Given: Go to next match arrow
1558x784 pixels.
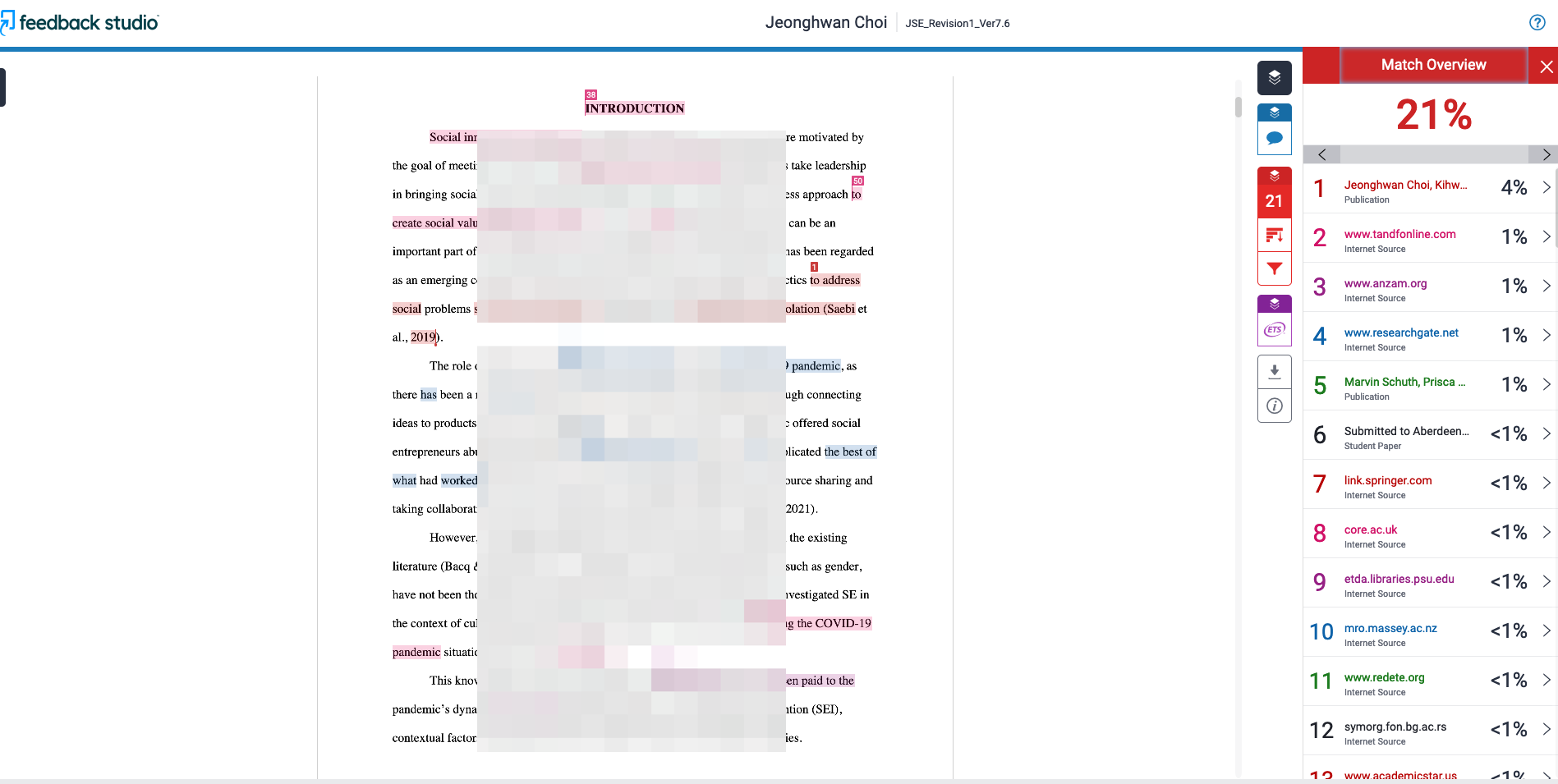Looking at the screenshot, I should click(x=1546, y=154).
